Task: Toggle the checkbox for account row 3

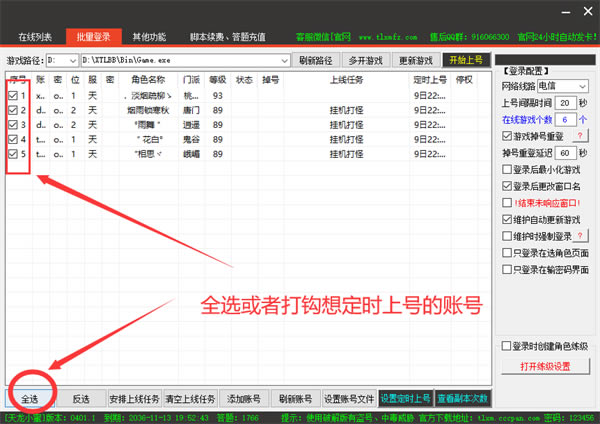Action: [x=12, y=125]
